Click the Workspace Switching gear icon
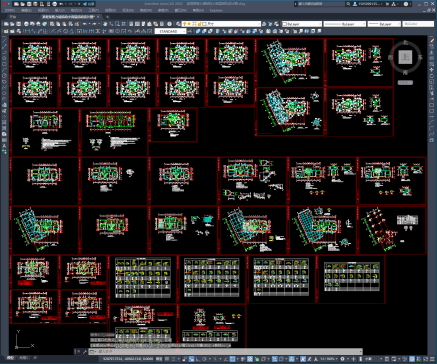 [x=342, y=359]
